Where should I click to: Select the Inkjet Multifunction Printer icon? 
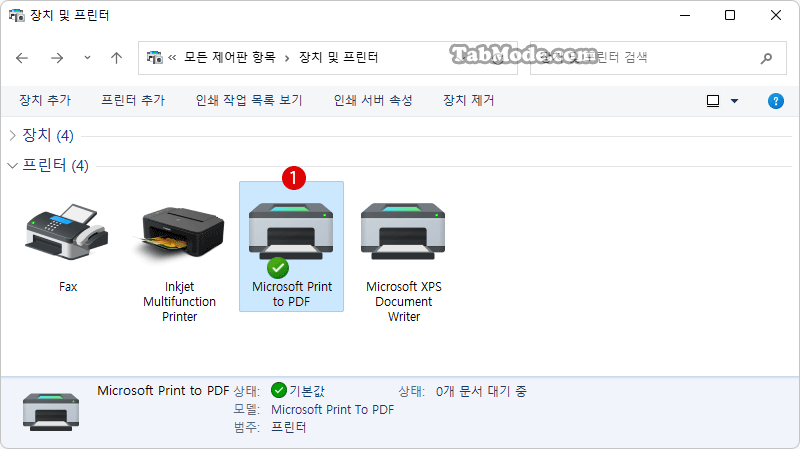click(x=180, y=233)
